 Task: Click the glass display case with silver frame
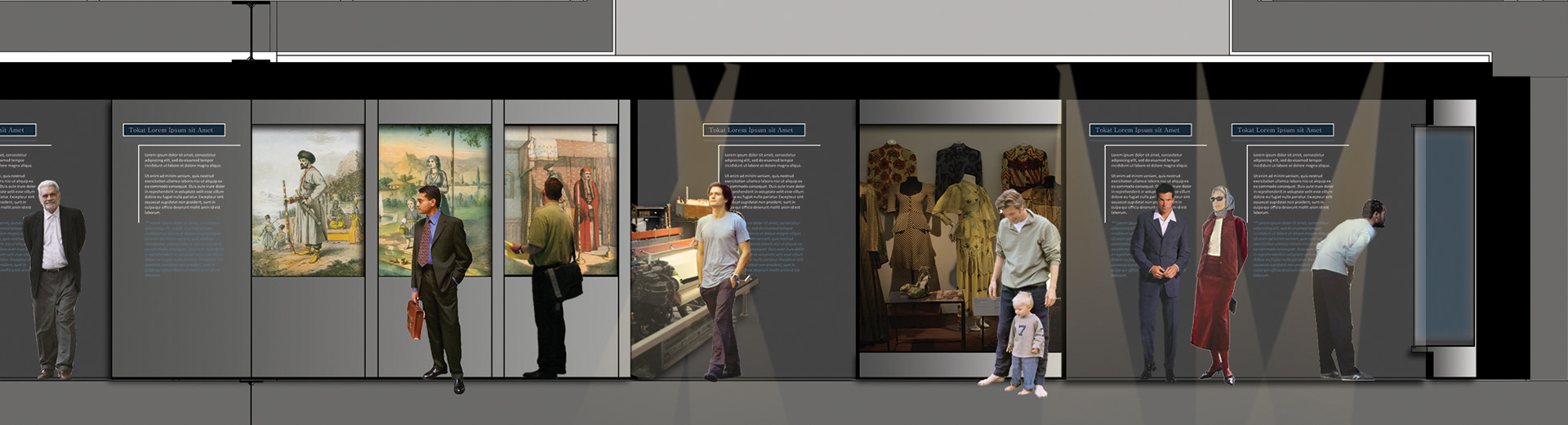(x=1445, y=237)
